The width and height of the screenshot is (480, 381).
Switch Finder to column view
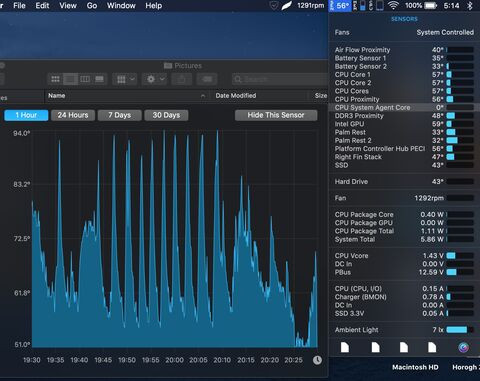[85, 79]
